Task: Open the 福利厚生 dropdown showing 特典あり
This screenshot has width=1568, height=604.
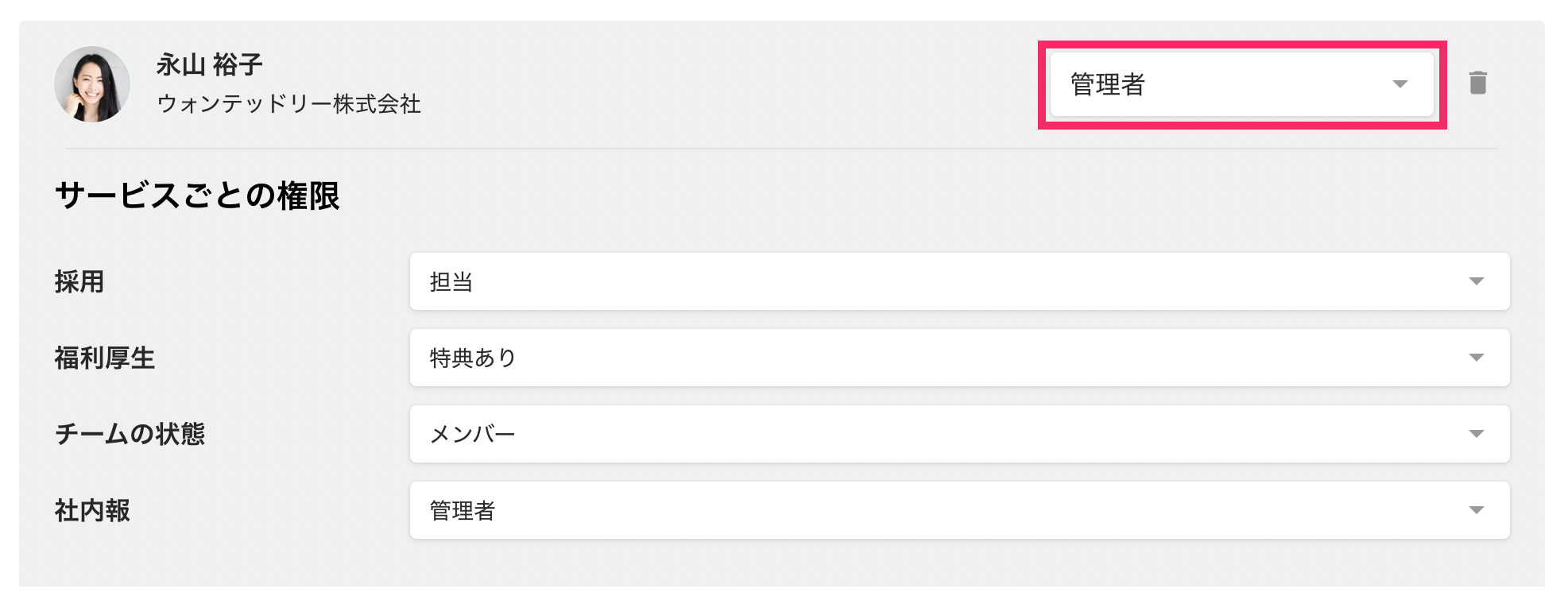Action: click(x=938, y=358)
